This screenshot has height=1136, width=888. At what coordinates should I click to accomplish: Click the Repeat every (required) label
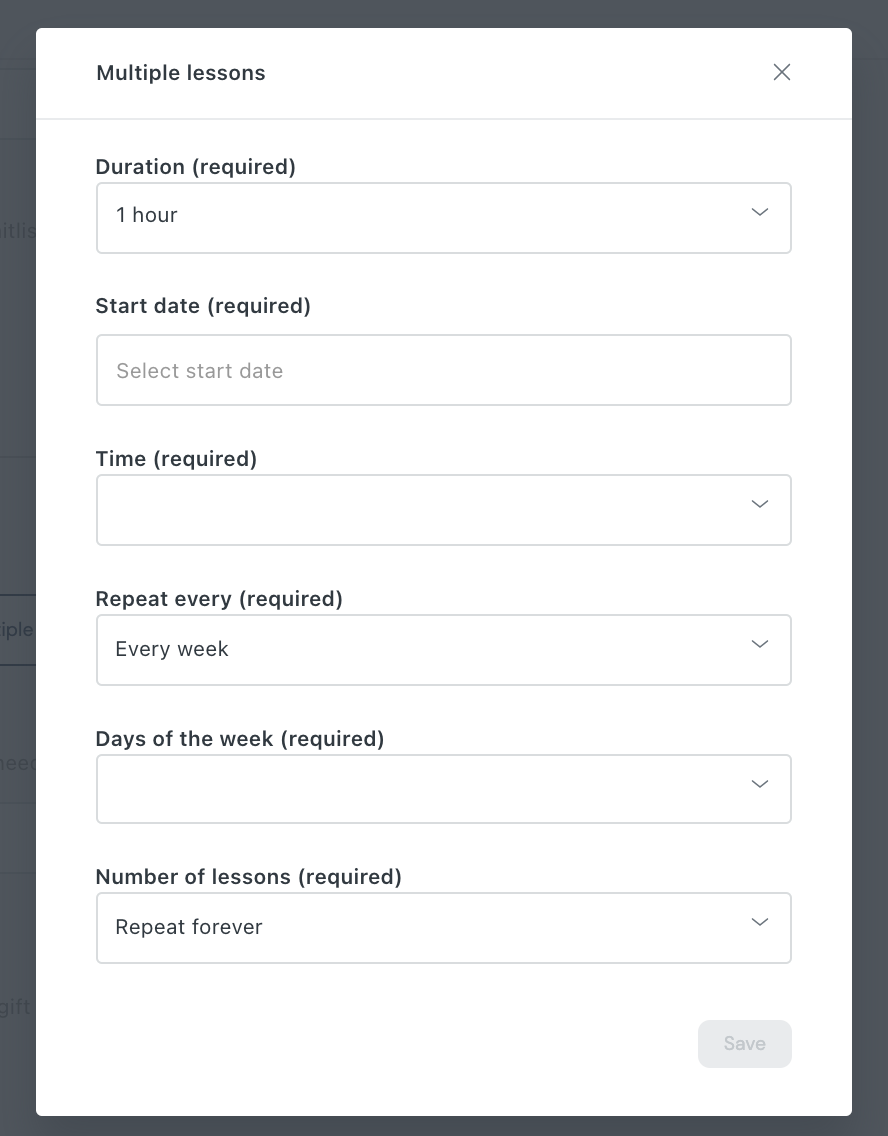click(x=219, y=598)
